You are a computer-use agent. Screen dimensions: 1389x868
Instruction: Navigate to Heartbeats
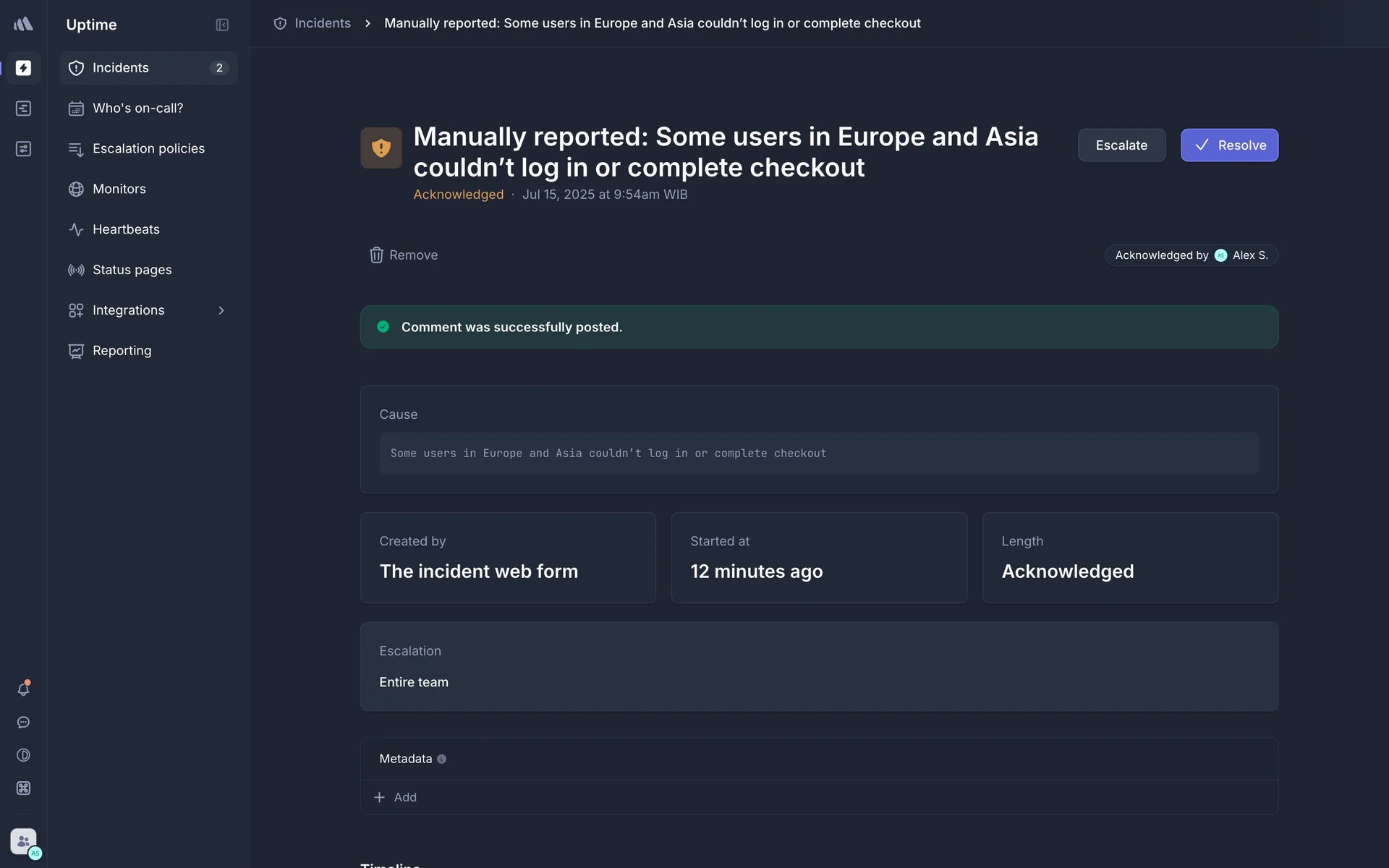126,229
